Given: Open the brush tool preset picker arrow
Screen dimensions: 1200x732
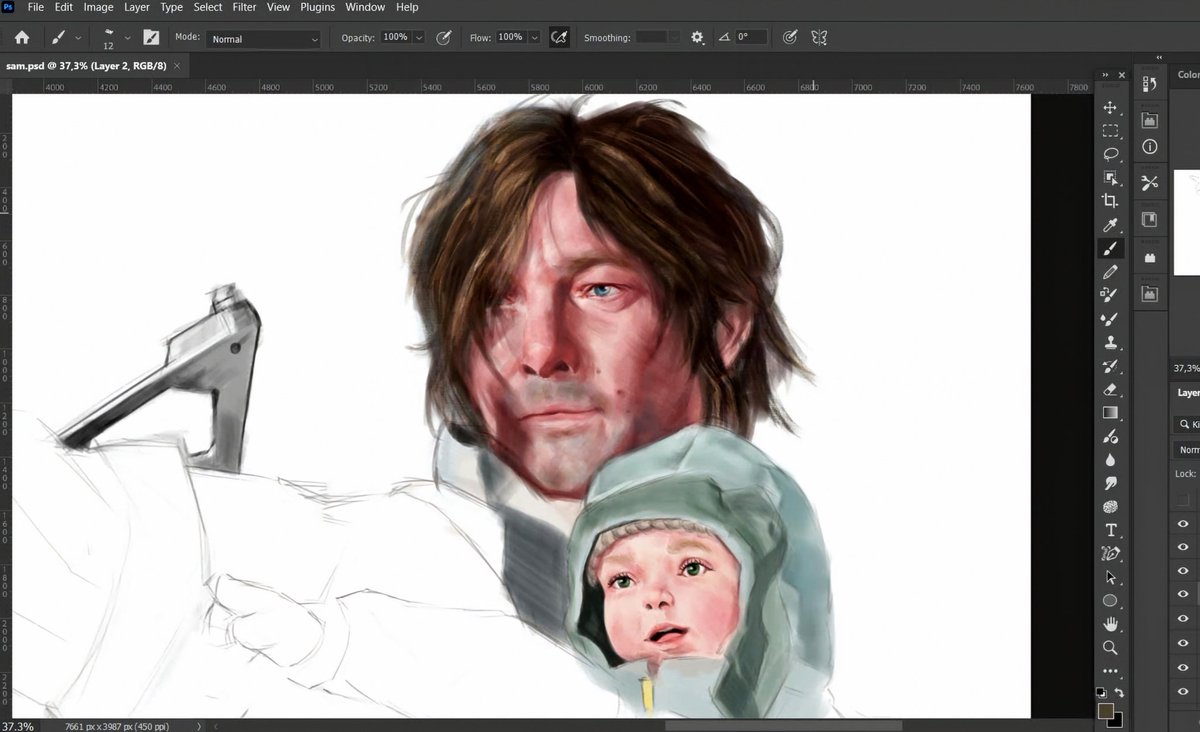Looking at the screenshot, I should coord(78,39).
